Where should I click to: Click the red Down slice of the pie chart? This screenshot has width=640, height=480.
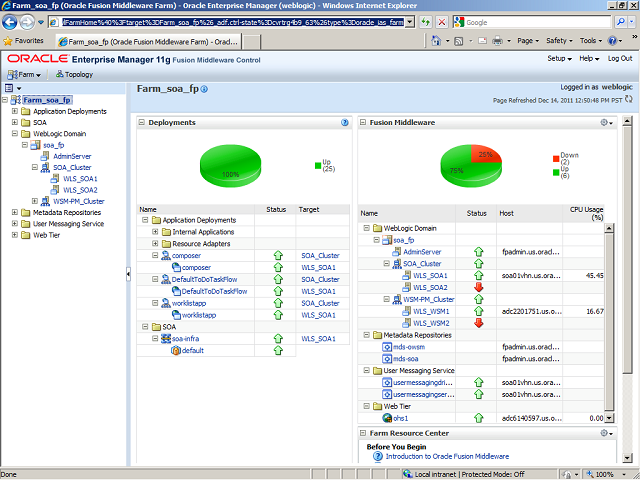[x=487, y=155]
